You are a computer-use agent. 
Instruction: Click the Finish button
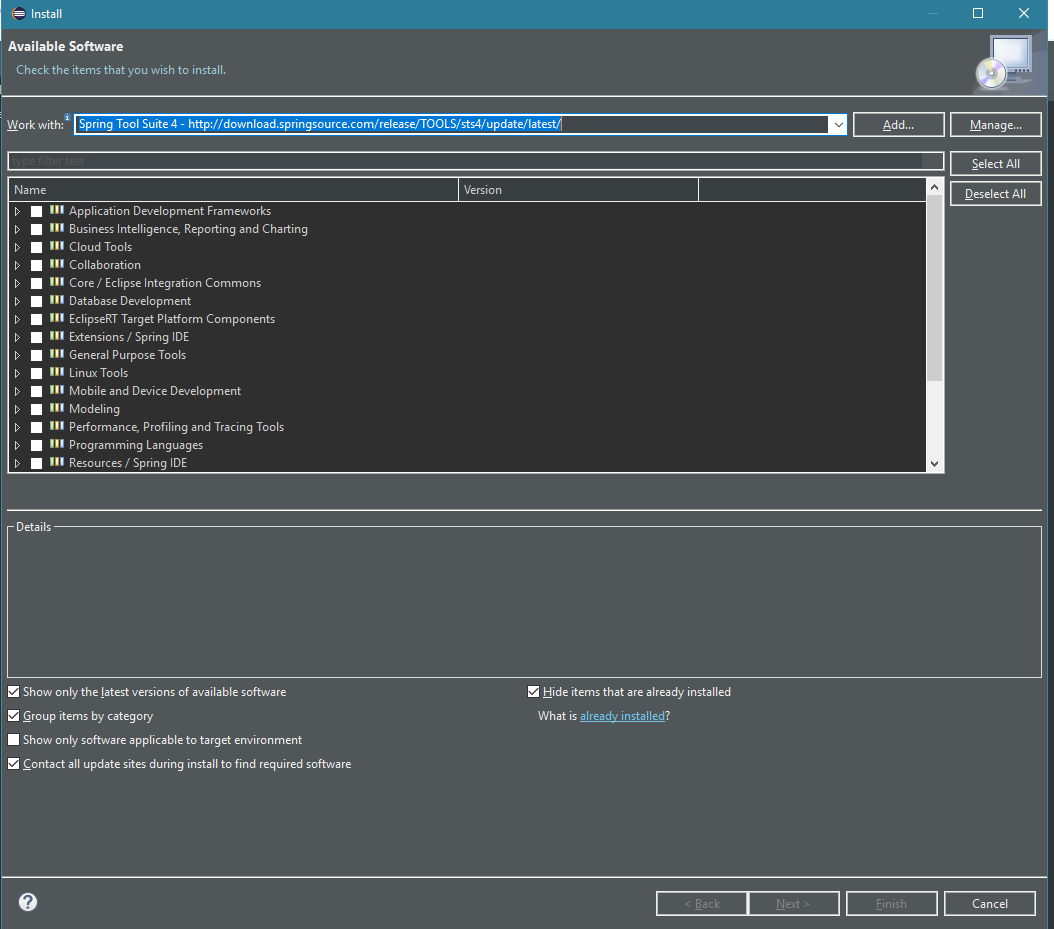click(891, 903)
